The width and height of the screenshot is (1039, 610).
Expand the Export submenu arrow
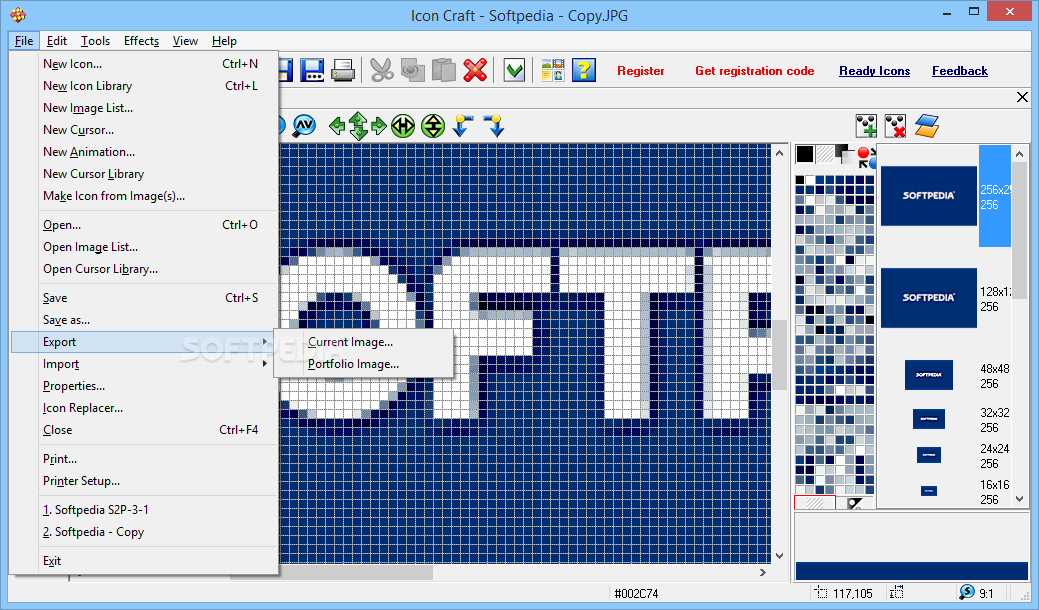pos(264,342)
